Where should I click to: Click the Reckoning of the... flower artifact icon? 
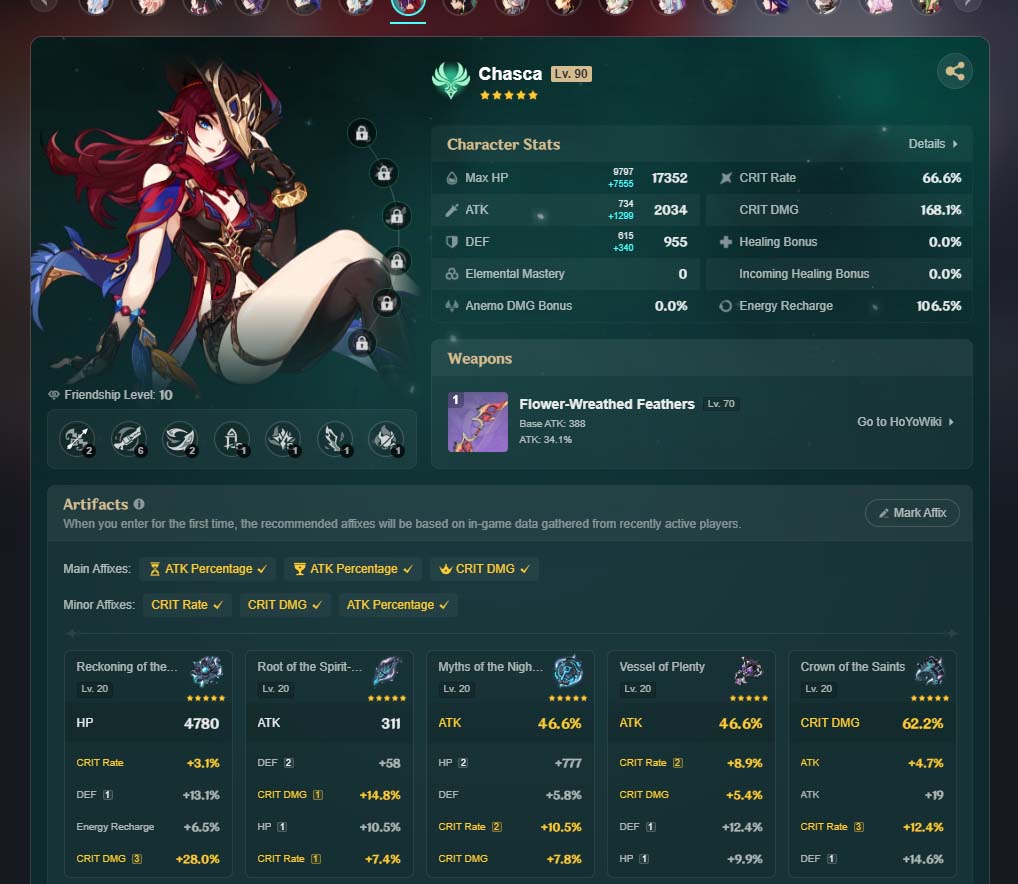[207, 671]
